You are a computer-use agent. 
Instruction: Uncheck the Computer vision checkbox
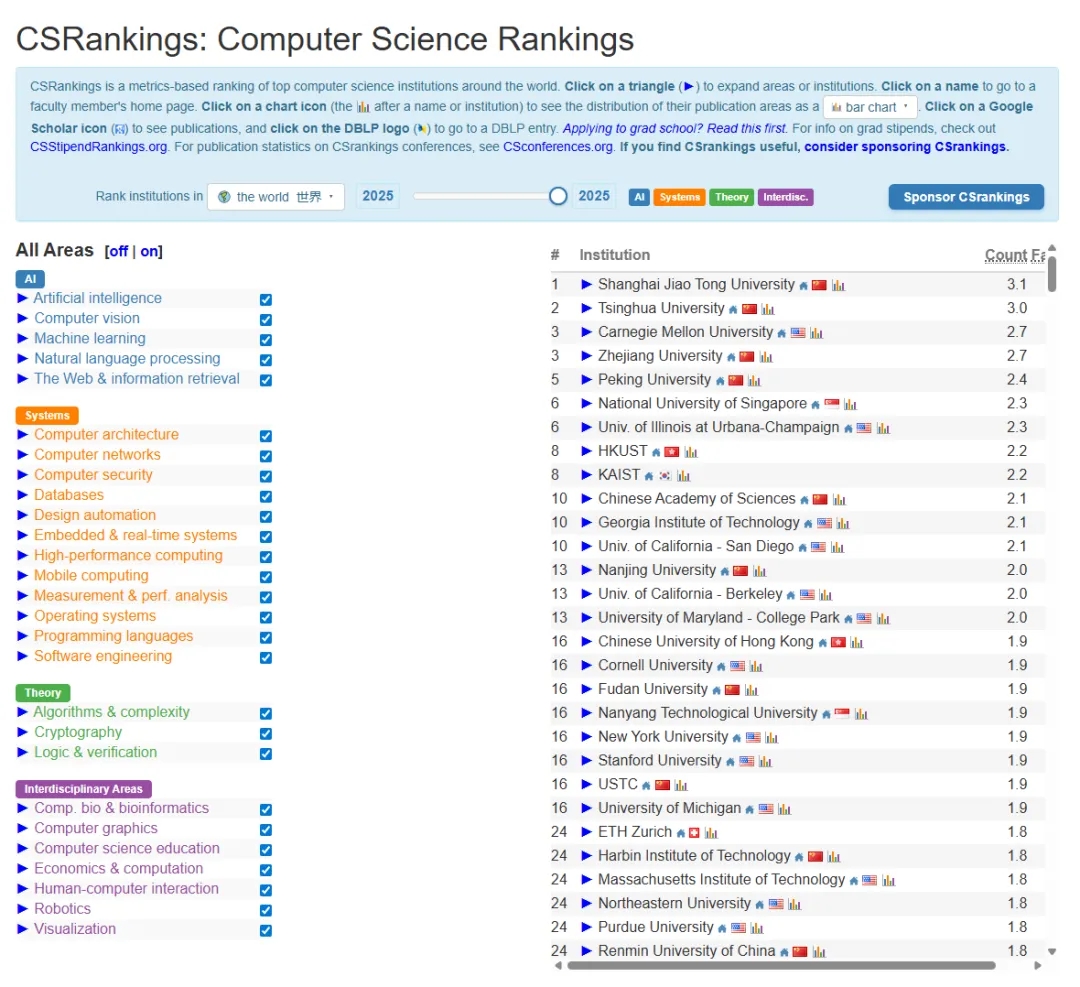pyautogui.click(x=266, y=319)
